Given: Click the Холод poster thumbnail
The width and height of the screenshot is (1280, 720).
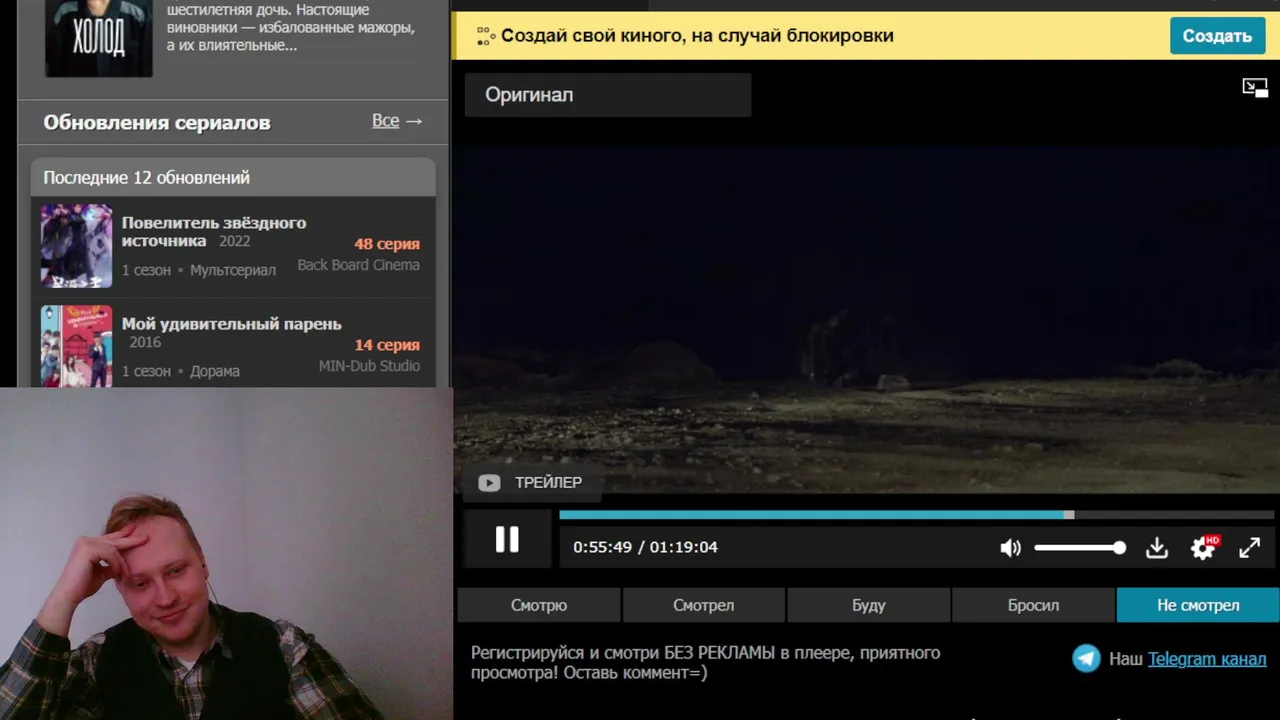Looking at the screenshot, I should [99, 38].
